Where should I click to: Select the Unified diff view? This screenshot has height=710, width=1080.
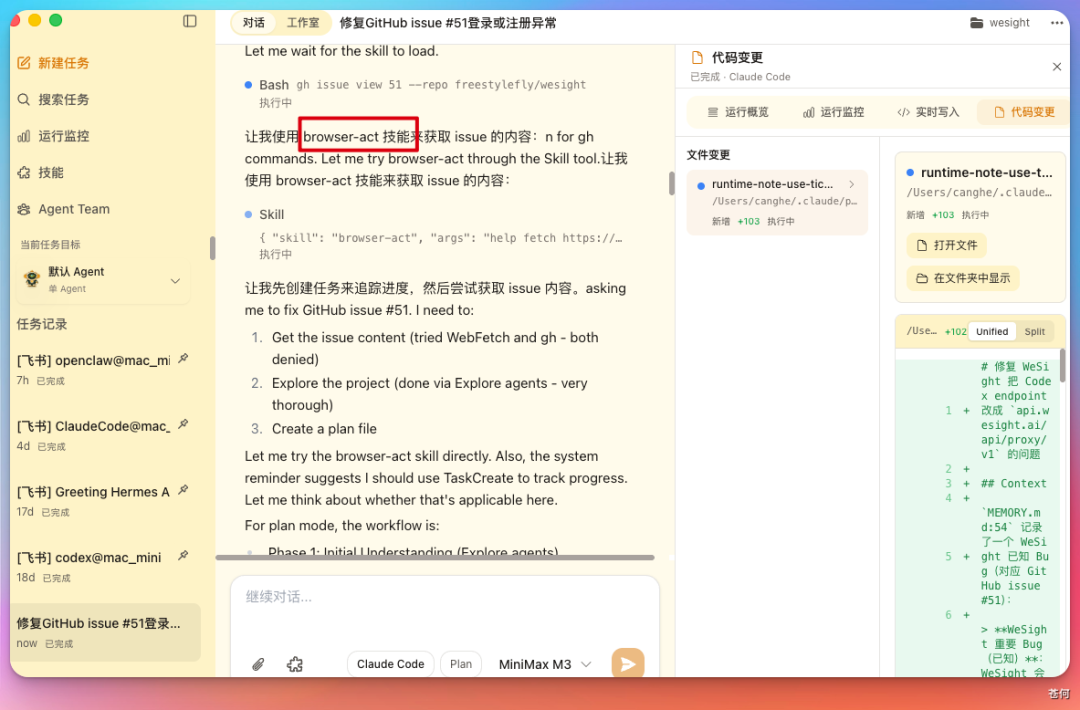pyautogui.click(x=991, y=331)
